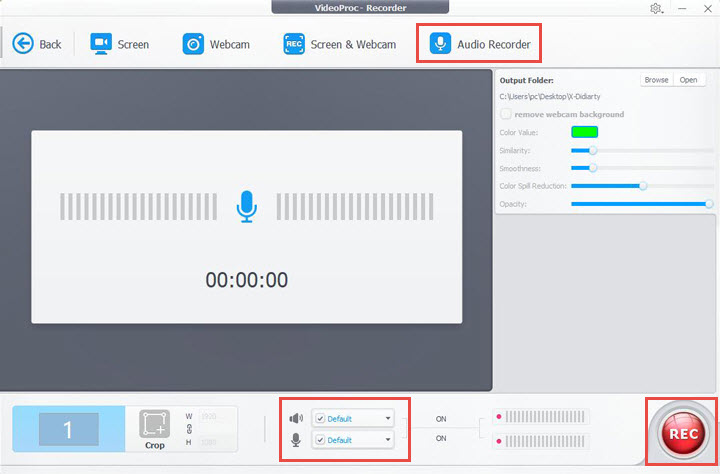Switch to Screen & Webcam mode label
The image size is (720, 474).
[x=353, y=45]
